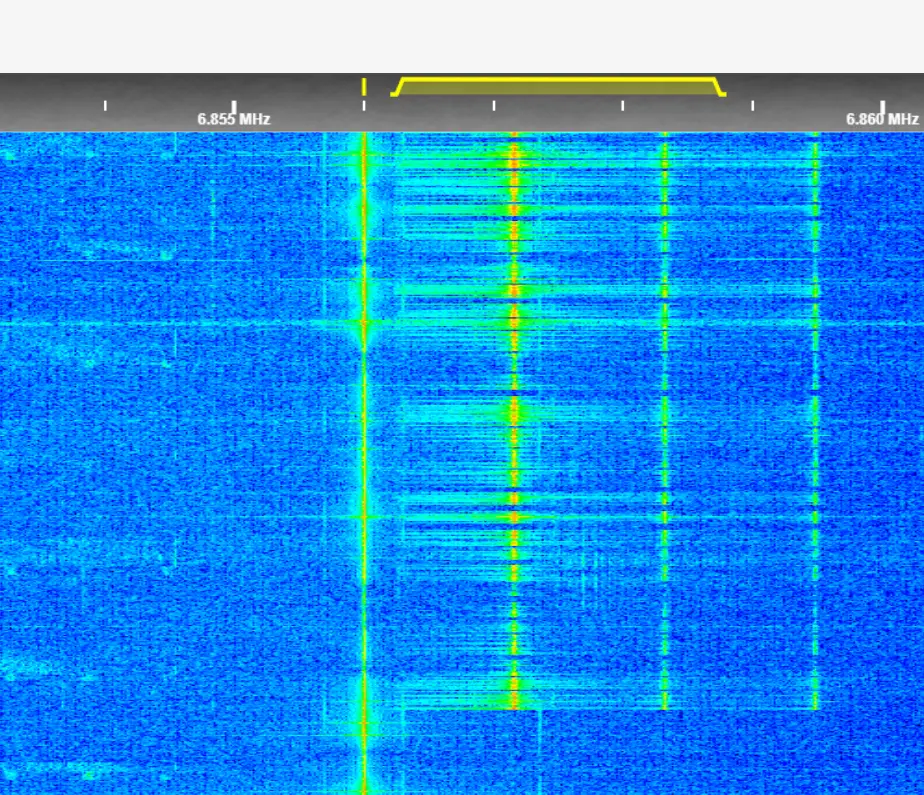Click the first scale tick under the yellow passband
The width and height of the screenshot is (924, 795).
click(x=493, y=105)
